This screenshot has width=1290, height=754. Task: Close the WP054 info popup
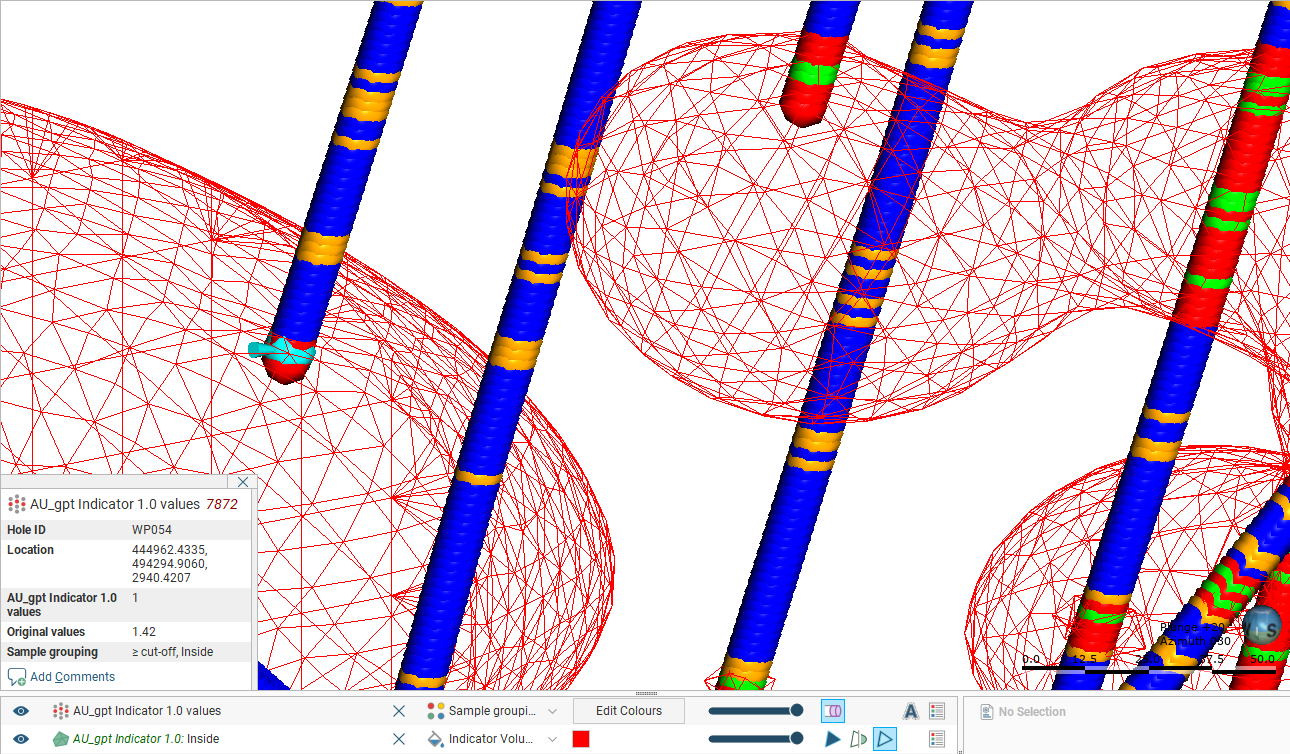(243, 482)
